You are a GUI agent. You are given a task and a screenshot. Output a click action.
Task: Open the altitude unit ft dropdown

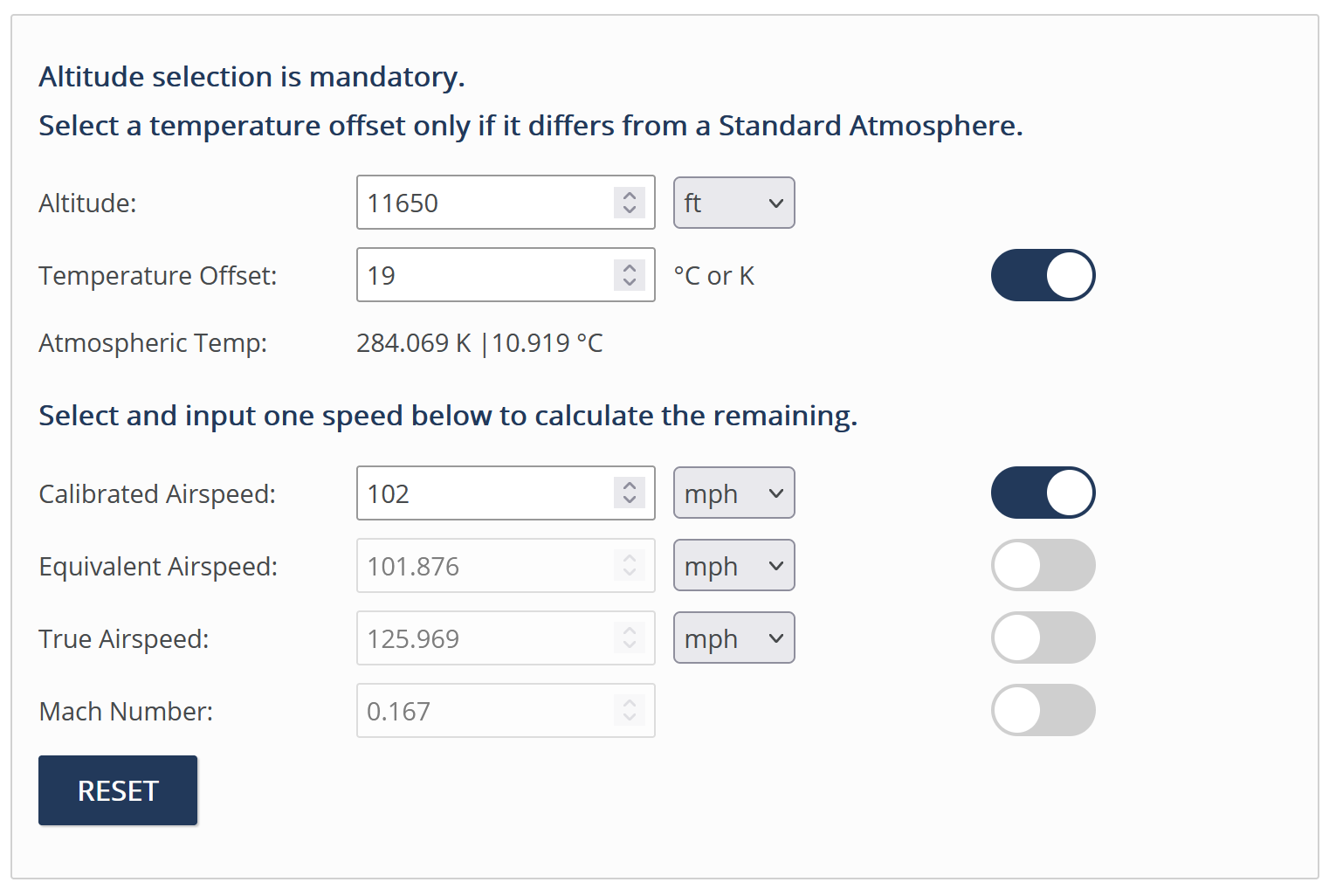734,203
